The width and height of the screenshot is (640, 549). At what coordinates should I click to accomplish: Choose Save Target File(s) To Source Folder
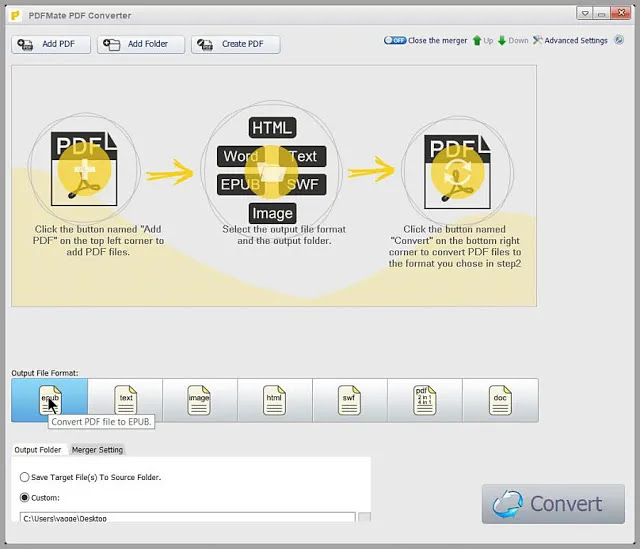point(91,477)
